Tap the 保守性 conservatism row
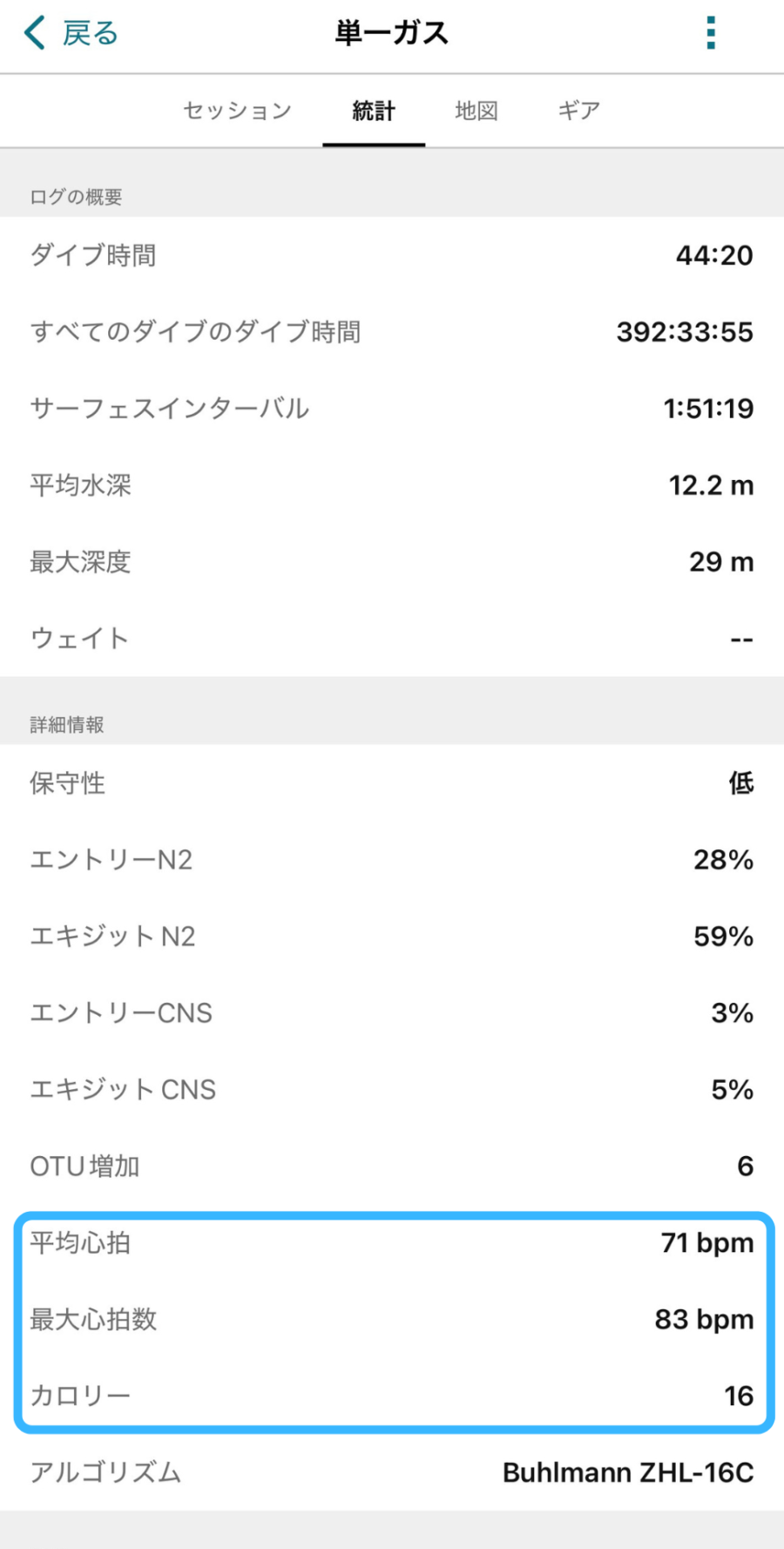784x1549 pixels. (x=392, y=783)
